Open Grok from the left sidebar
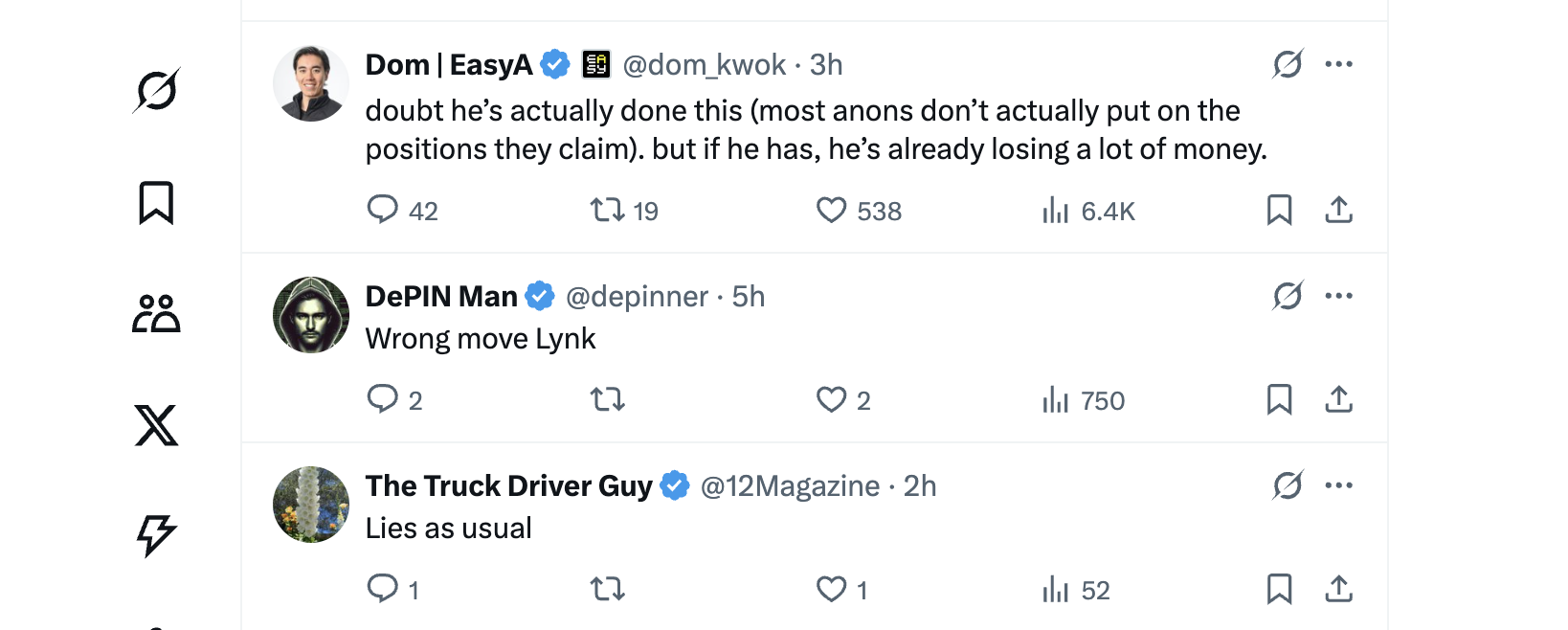 (157, 91)
